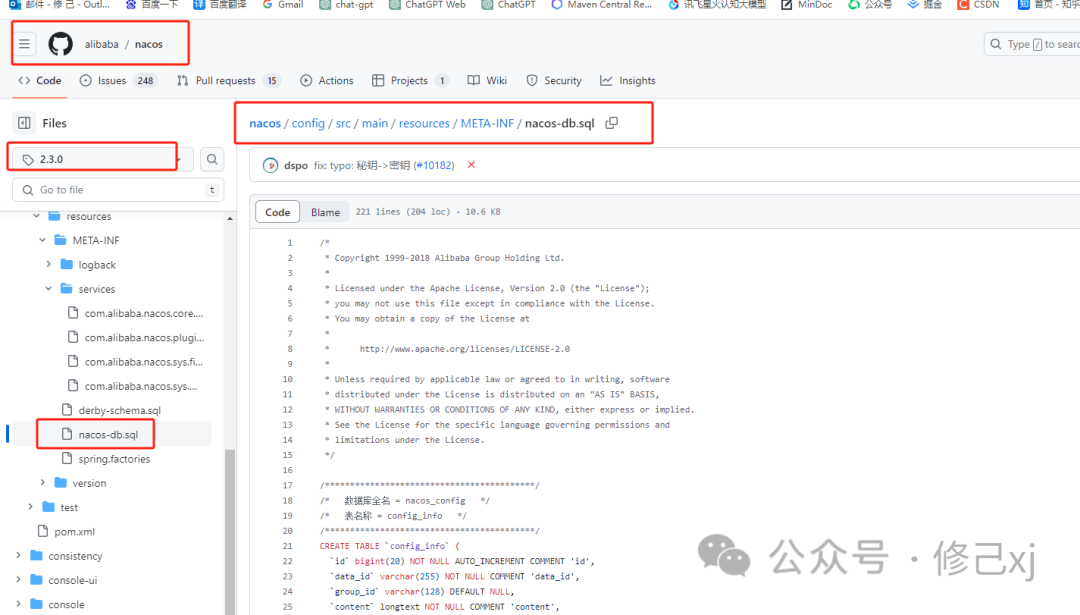Screen dimensions: 1080x615
Task: Collapse the services folder chevron
Action: (49, 289)
